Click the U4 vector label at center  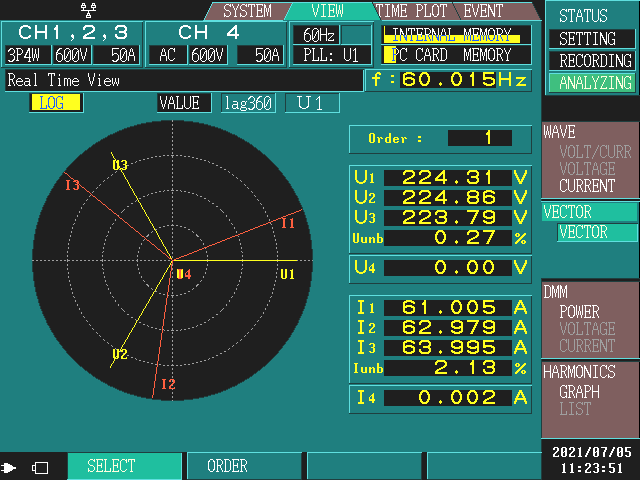click(x=184, y=274)
